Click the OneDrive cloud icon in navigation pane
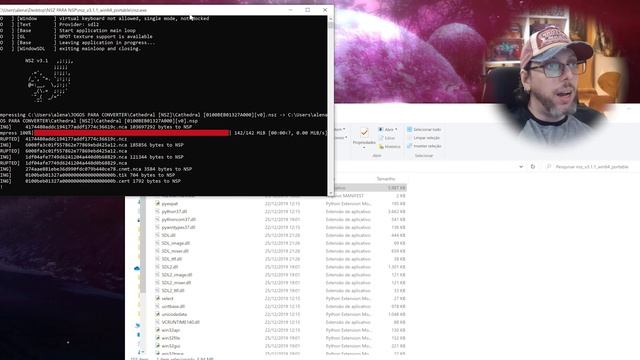Viewport: 640px width, 360px height. coord(137,268)
